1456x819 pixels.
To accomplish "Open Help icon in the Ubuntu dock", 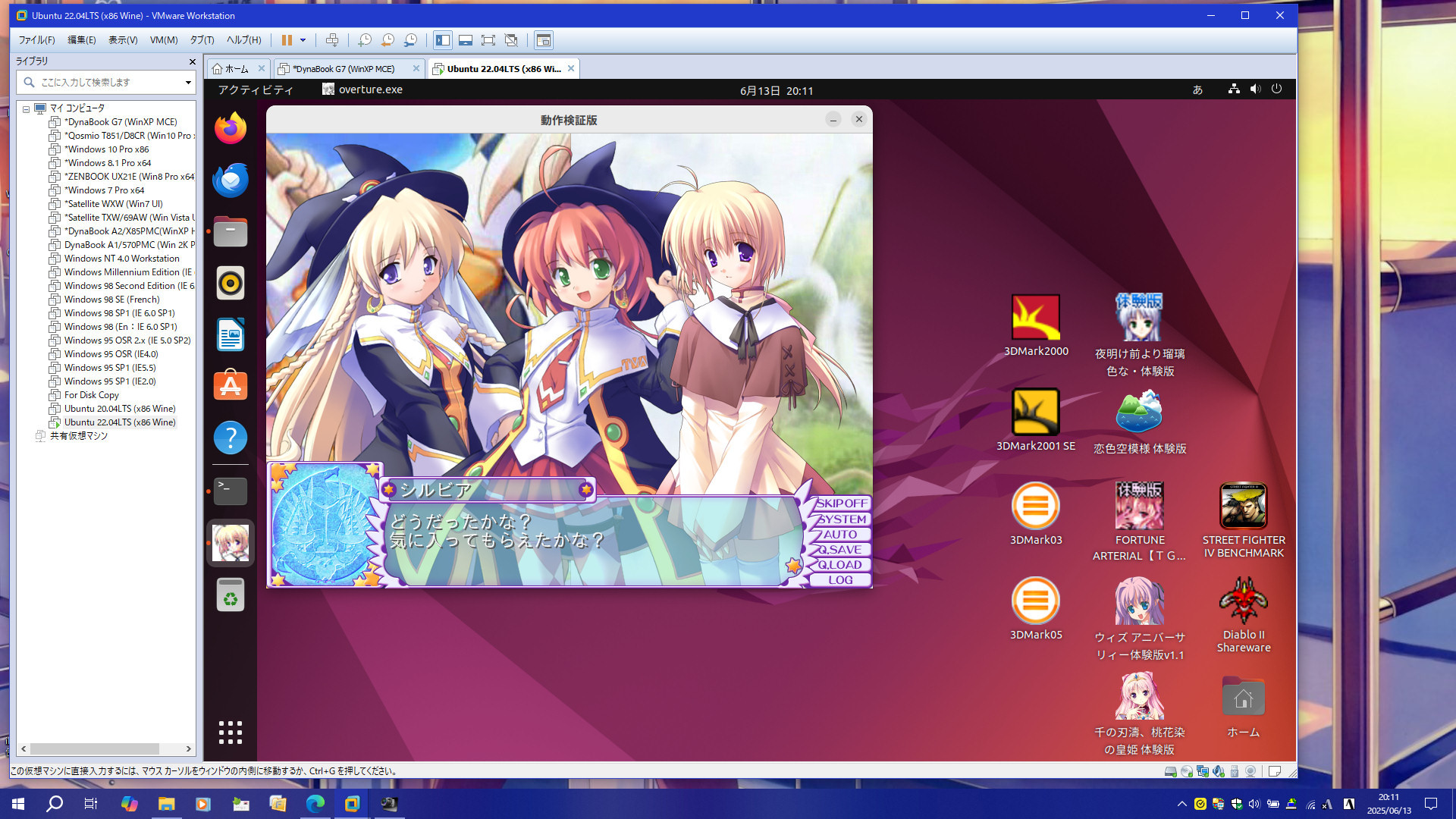I will [x=231, y=438].
